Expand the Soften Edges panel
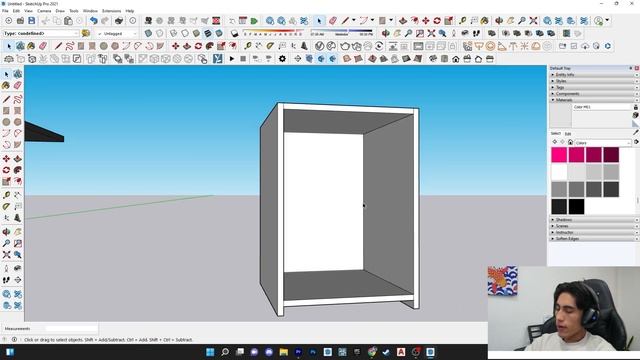This screenshot has width=640, height=360. click(593, 238)
